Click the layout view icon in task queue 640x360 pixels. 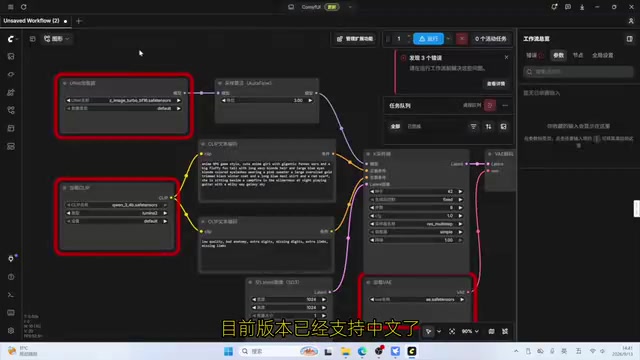[x=504, y=127]
